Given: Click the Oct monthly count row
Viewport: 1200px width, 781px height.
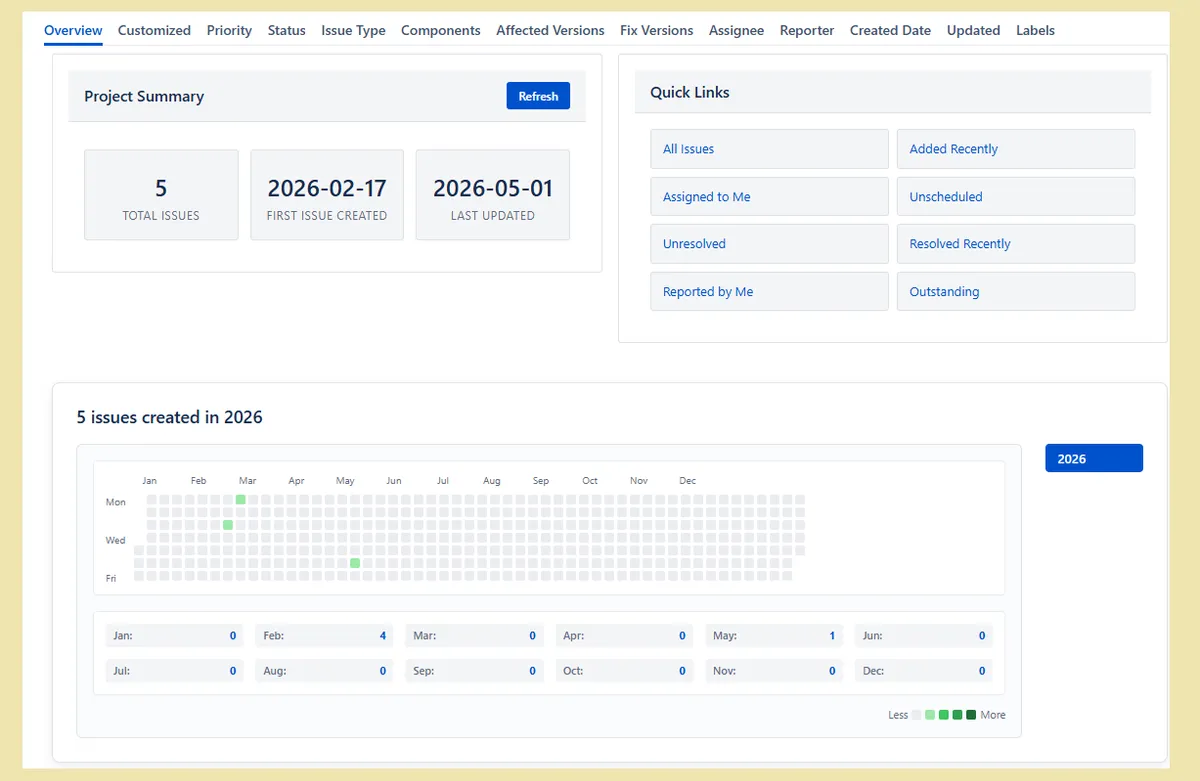Looking at the screenshot, I should coord(624,671).
